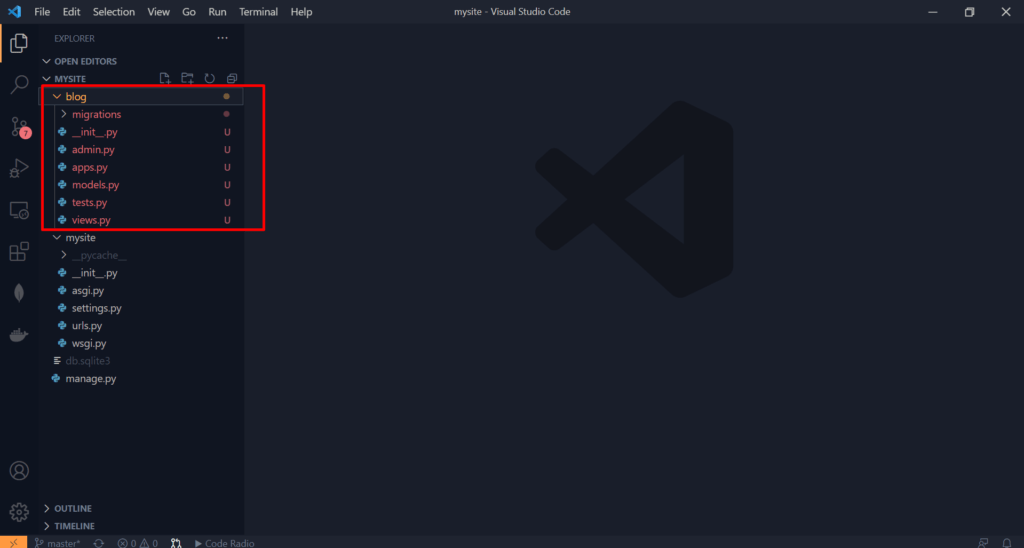This screenshot has width=1024, height=548.
Task: Click the EXPLORER panel title
Action: coord(74,39)
